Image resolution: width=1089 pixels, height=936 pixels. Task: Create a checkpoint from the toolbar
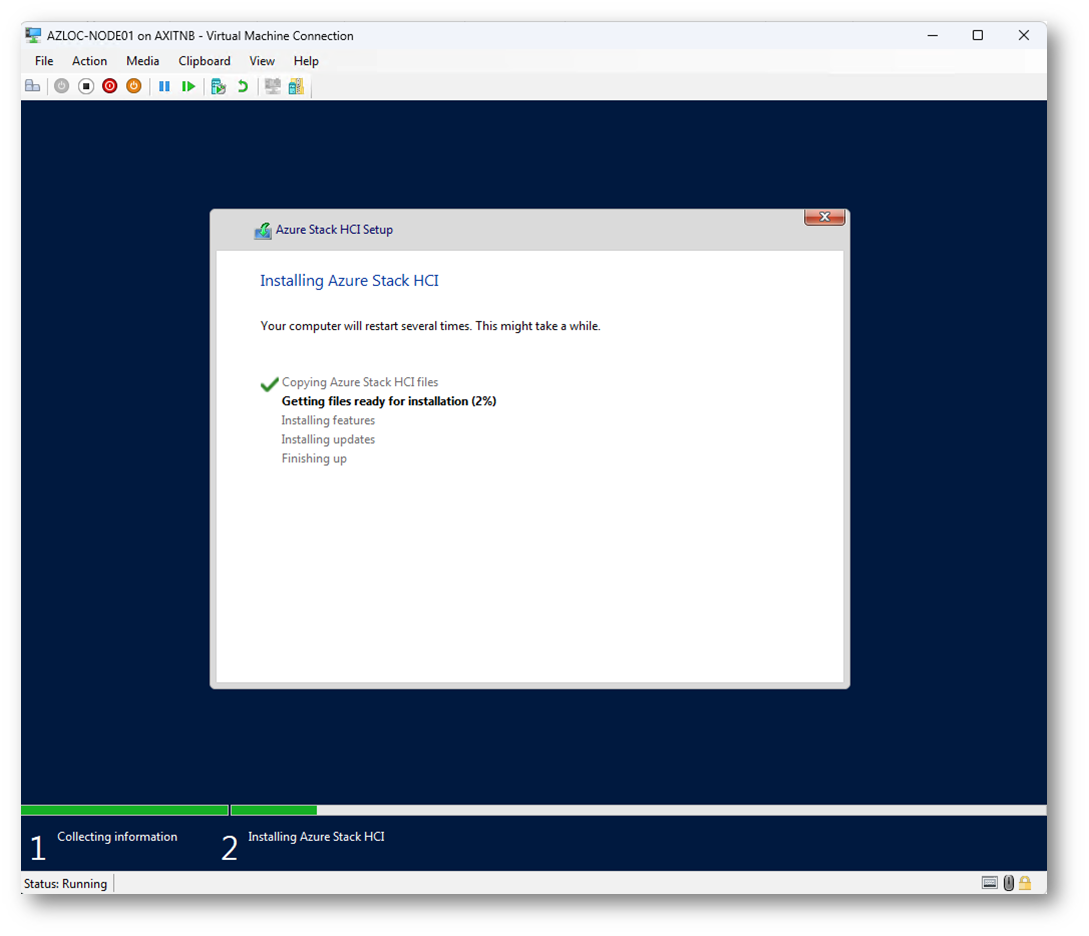click(x=218, y=87)
